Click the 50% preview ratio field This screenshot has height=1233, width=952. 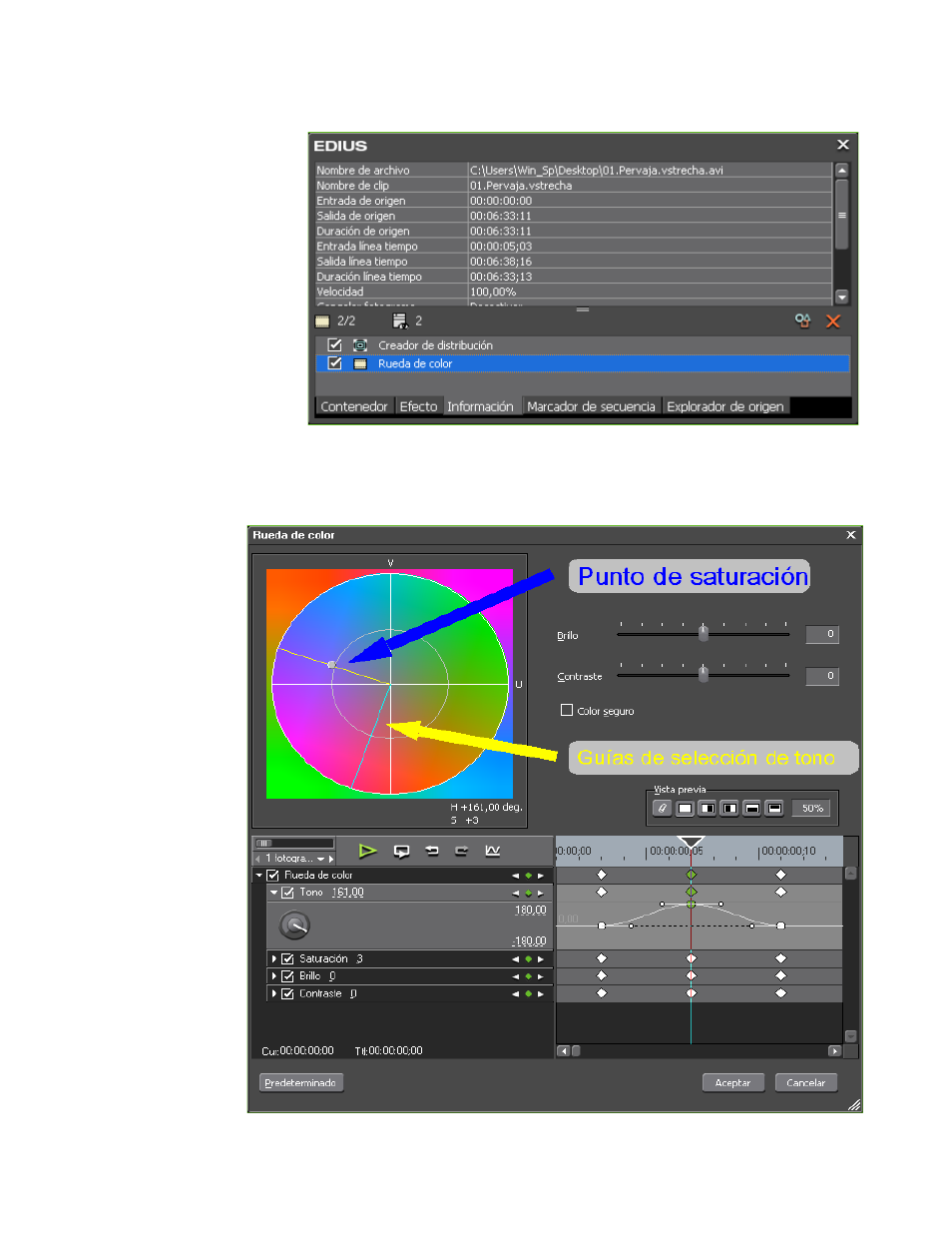[812, 808]
